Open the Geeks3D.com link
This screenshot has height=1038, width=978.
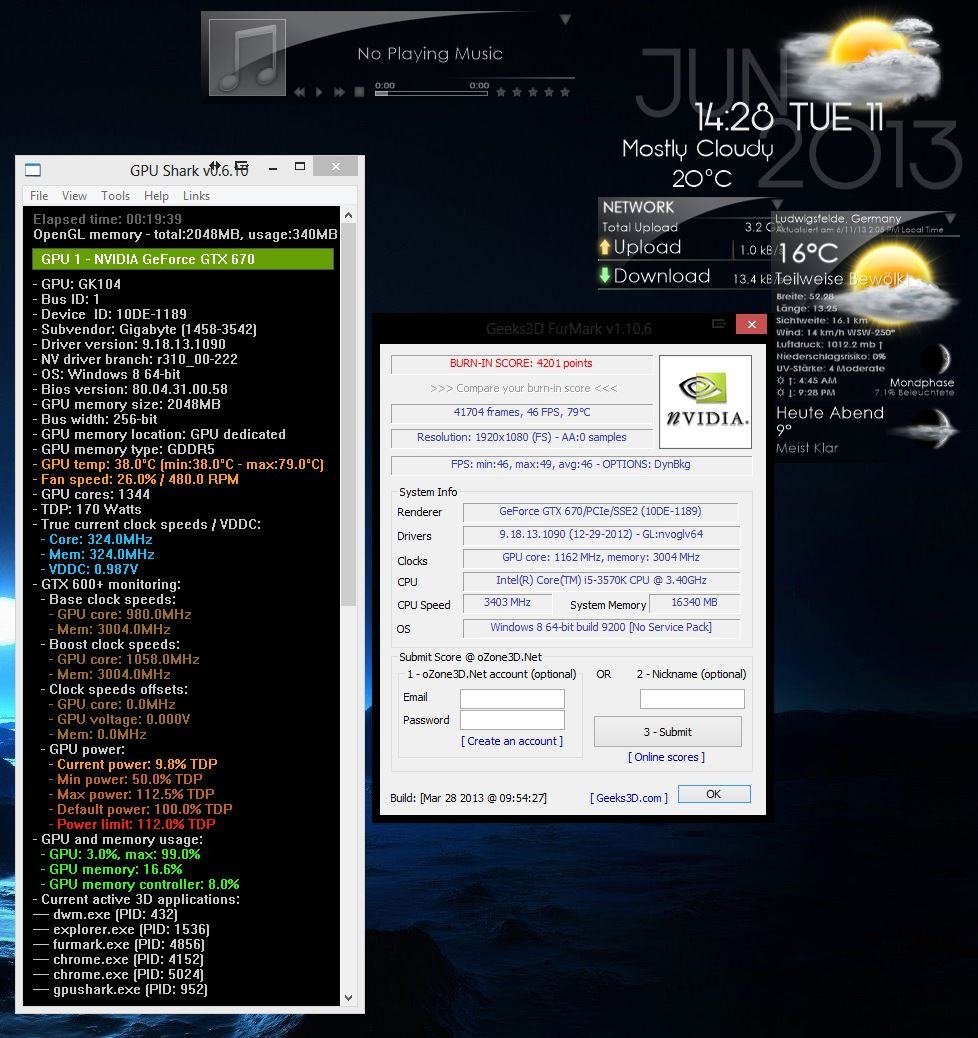(x=629, y=798)
